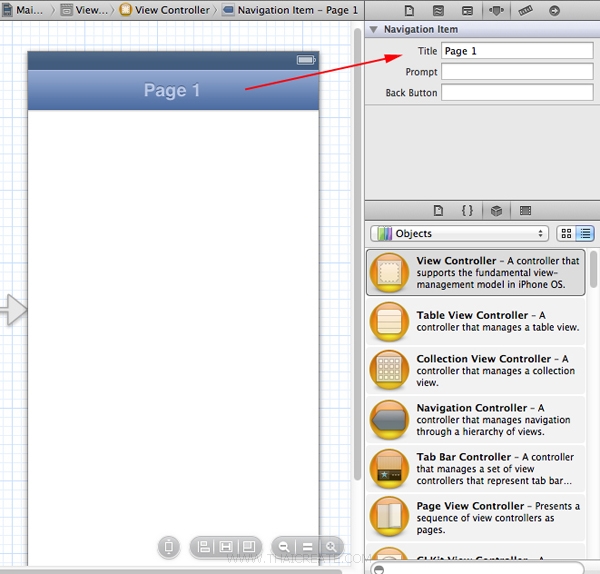Image resolution: width=600 pixels, height=574 pixels.
Task: Select the status bar battery icon
Action: pyautogui.click(x=306, y=60)
